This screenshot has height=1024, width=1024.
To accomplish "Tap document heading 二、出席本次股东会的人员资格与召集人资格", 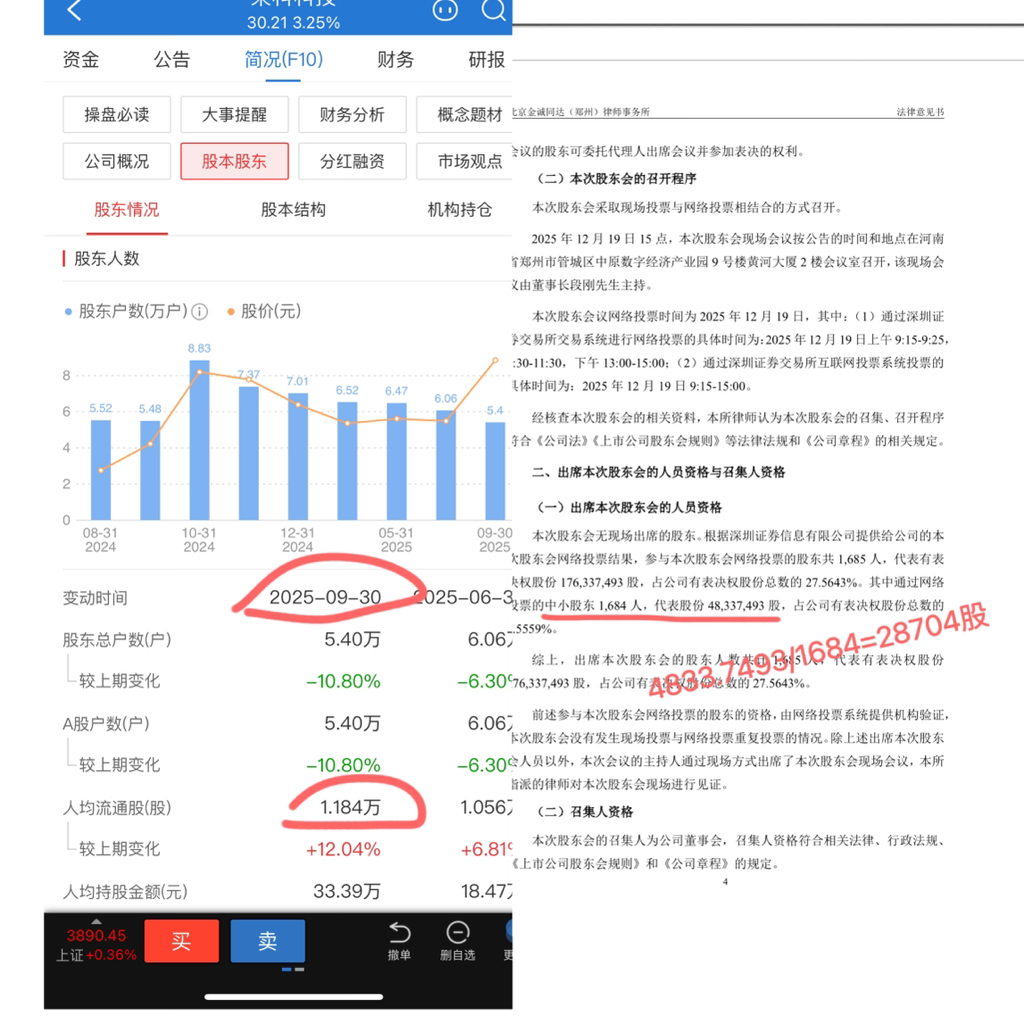I will pyautogui.click(x=658, y=472).
